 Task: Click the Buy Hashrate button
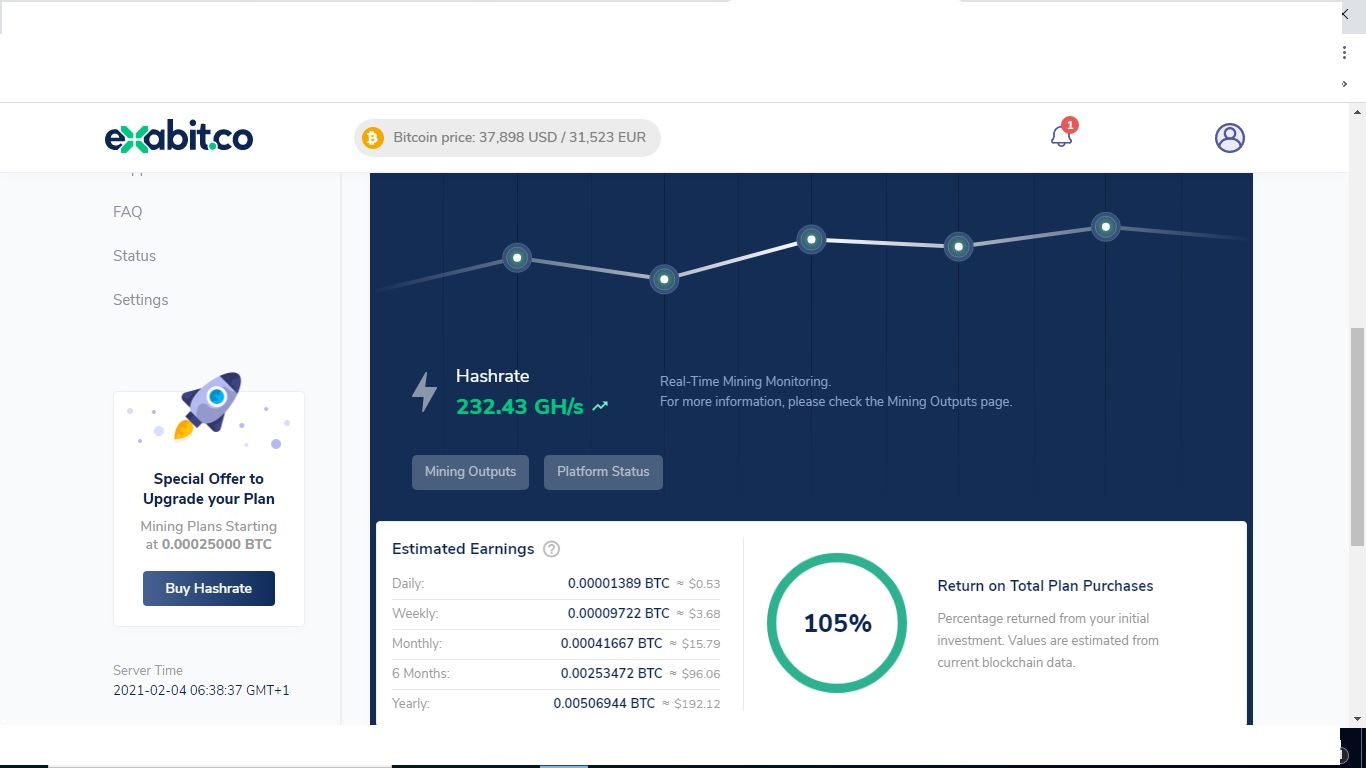[209, 588]
